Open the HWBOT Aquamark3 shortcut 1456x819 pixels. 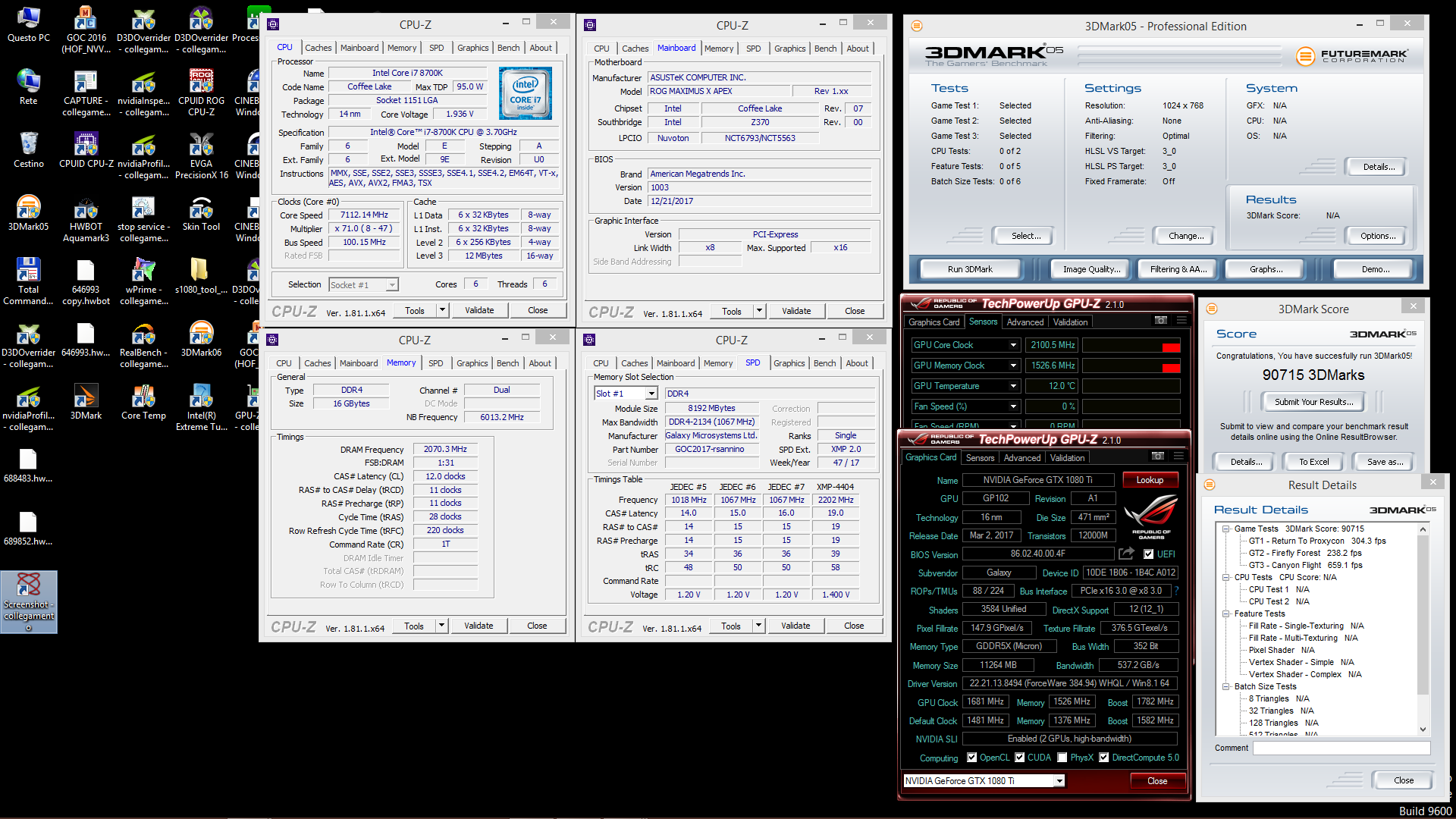click(86, 218)
